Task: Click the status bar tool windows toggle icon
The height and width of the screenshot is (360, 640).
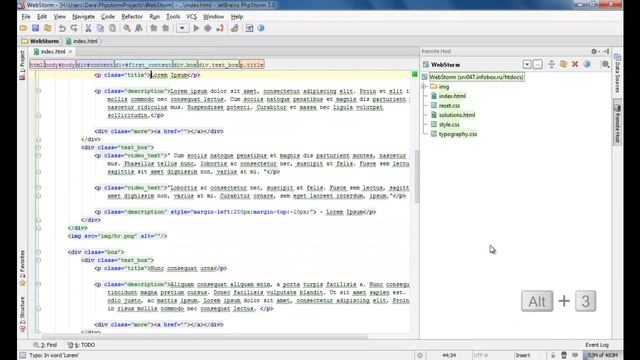Action: pyautogui.click(x=23, y=356)
